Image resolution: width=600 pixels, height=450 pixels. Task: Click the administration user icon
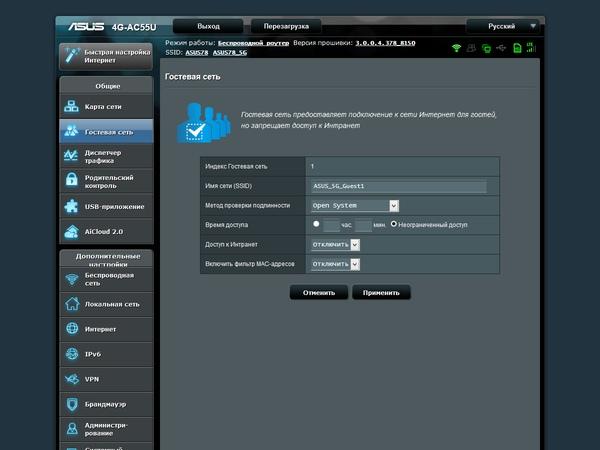(72, 429)
